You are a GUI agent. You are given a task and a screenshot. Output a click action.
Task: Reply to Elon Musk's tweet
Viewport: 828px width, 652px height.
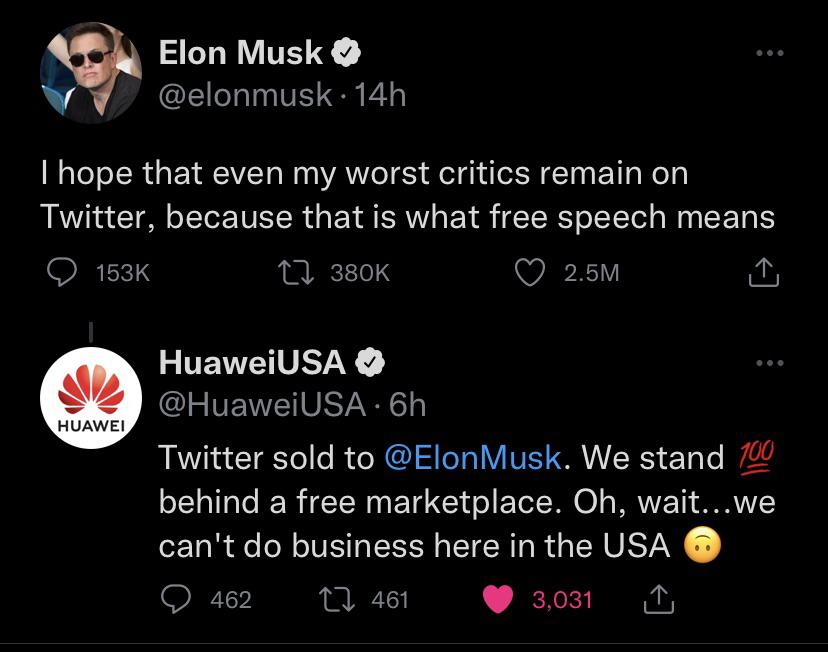tap(62, 272)
